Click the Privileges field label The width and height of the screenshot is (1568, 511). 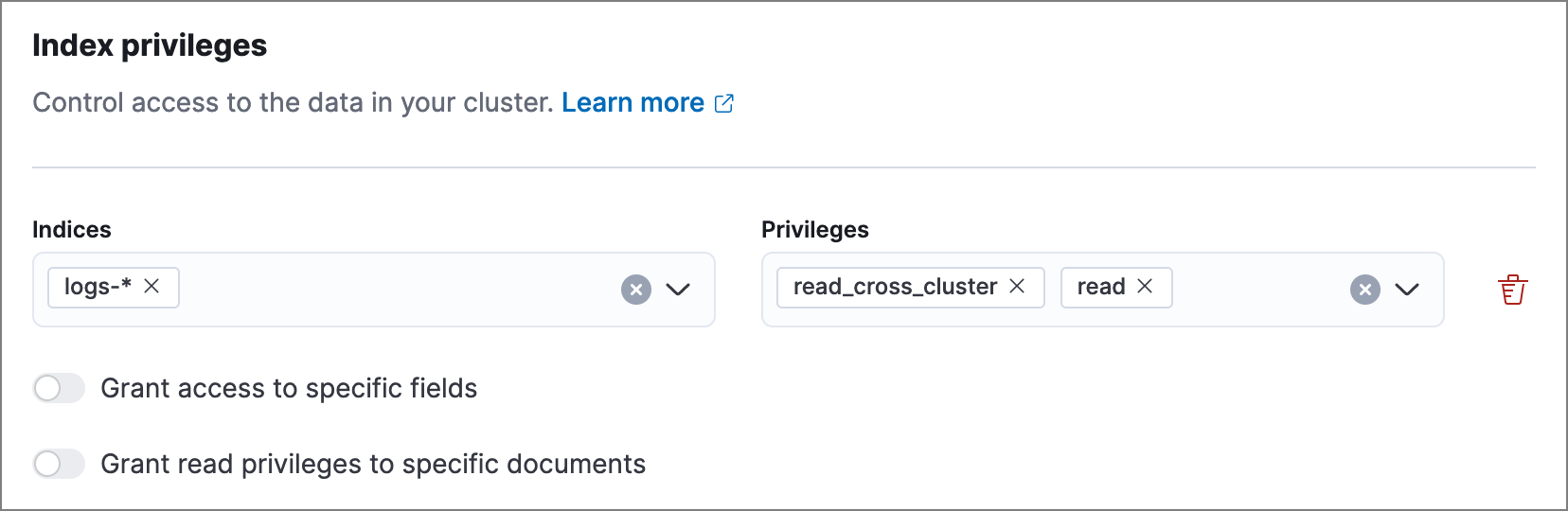(x=815, y=230)
